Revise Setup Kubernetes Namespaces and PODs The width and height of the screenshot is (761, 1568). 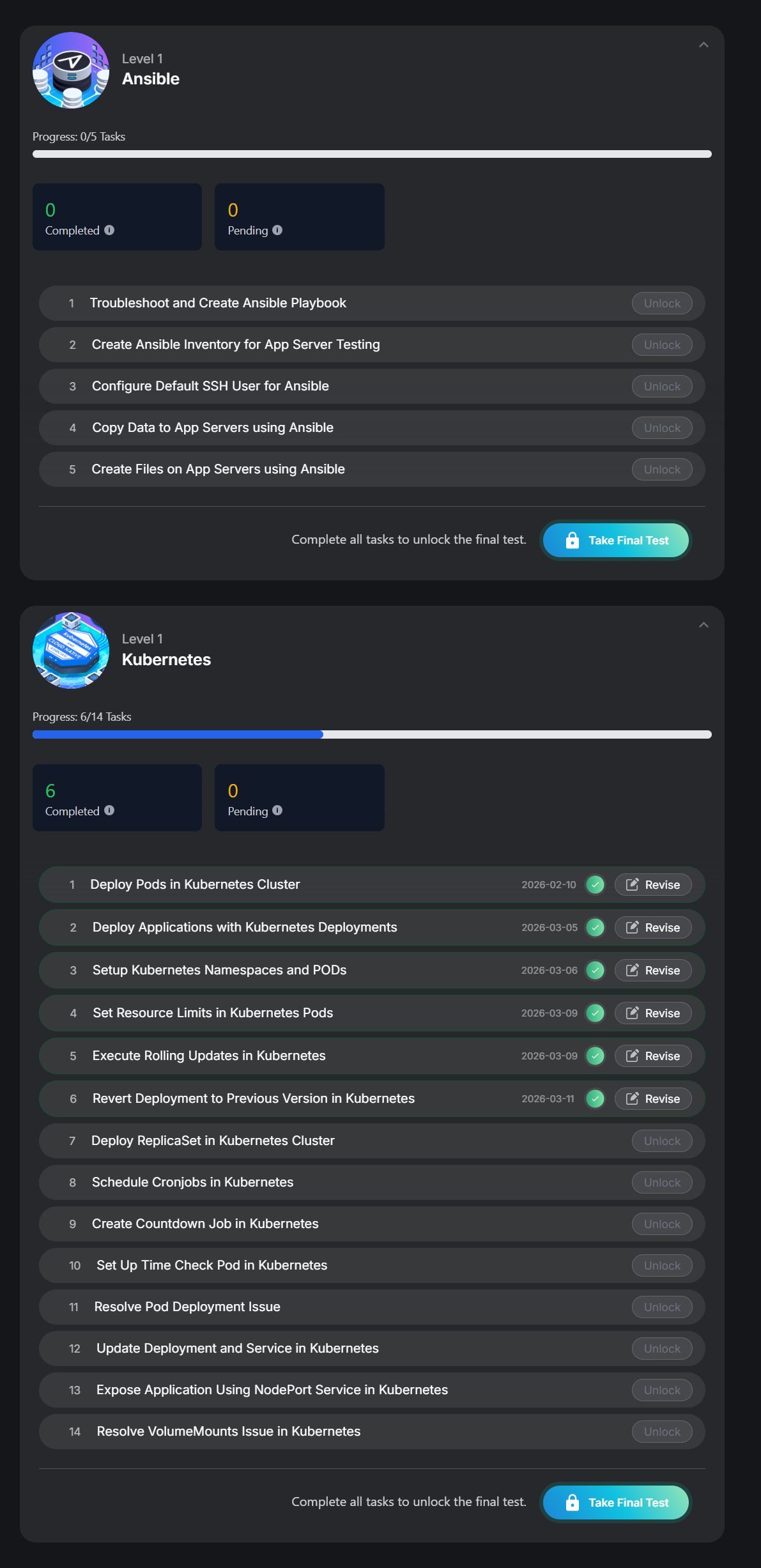[653, 970]
